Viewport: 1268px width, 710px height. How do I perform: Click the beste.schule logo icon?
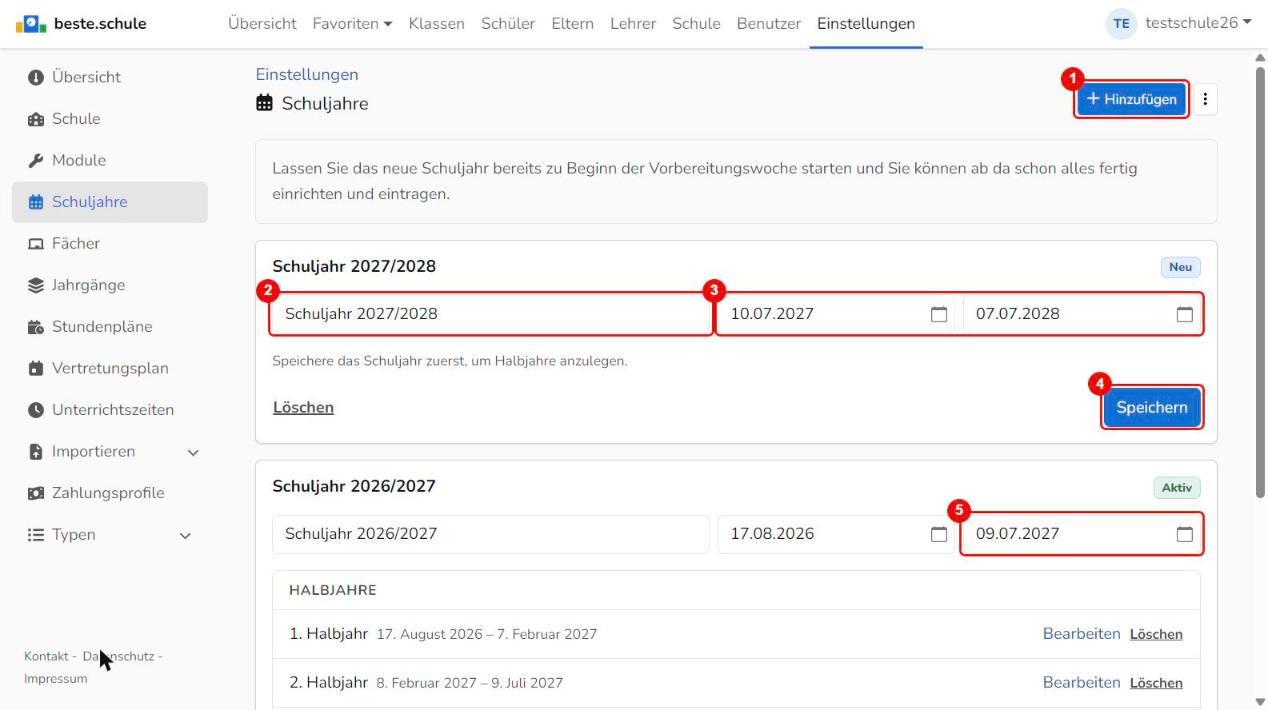[x=30, y=24]
